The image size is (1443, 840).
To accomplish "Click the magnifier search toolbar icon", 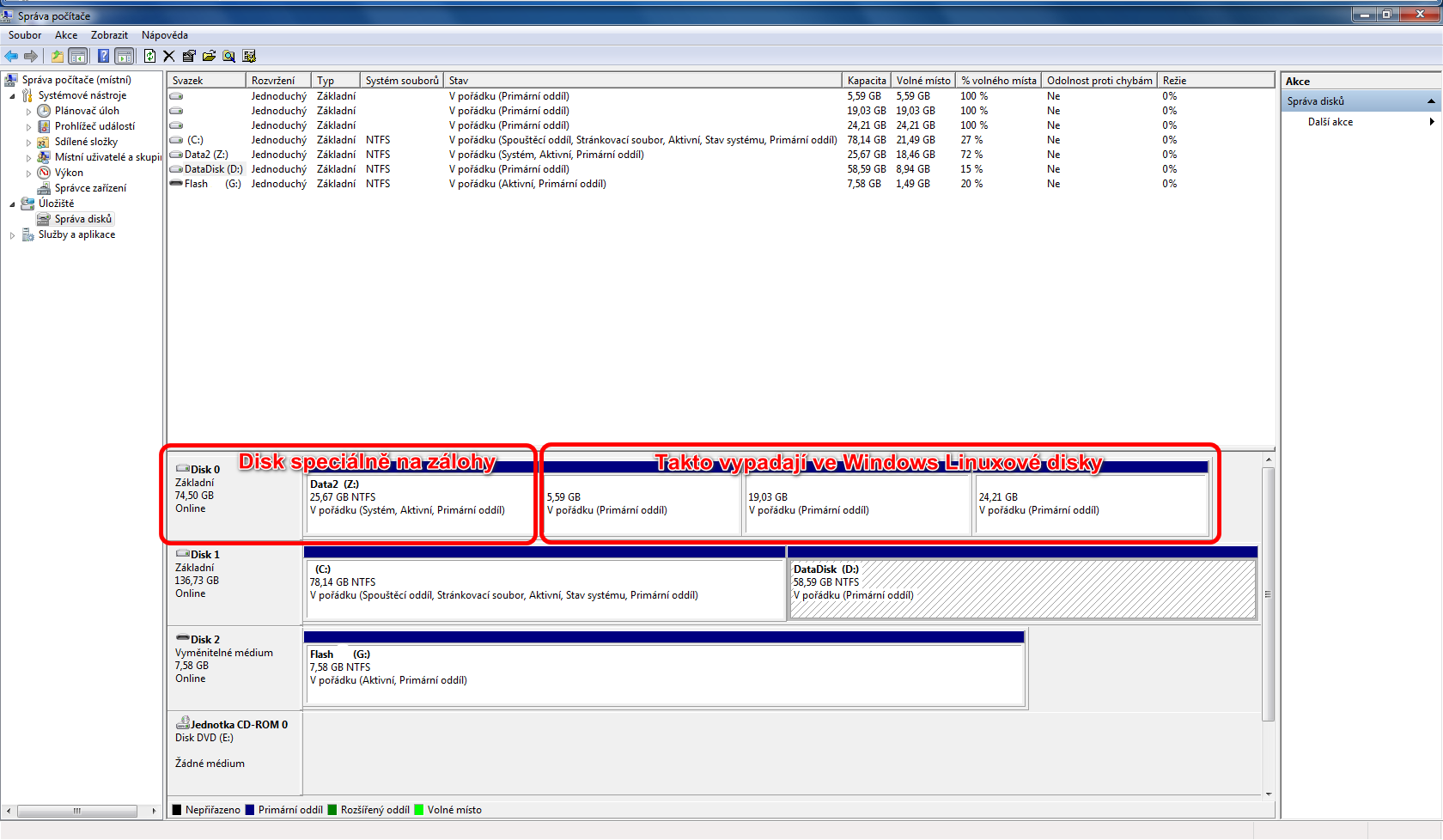I will point(228,56).
